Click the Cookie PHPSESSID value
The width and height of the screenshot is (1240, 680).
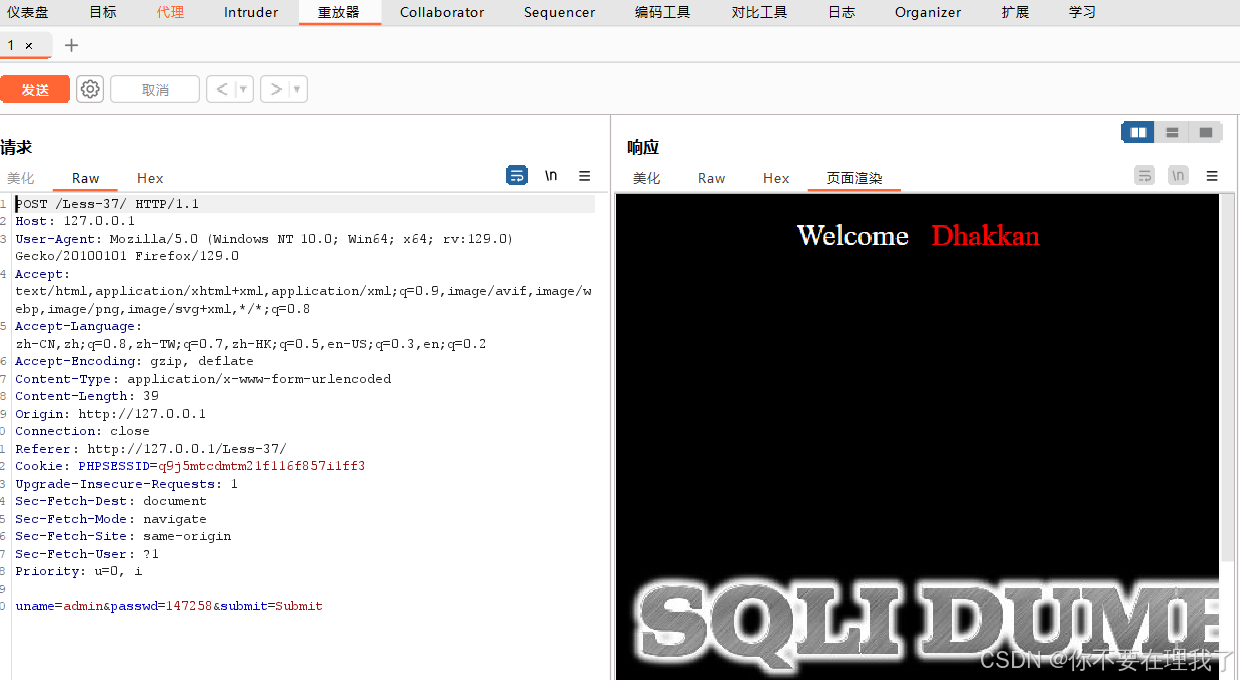pyautogui.click(x=262, y=466)
